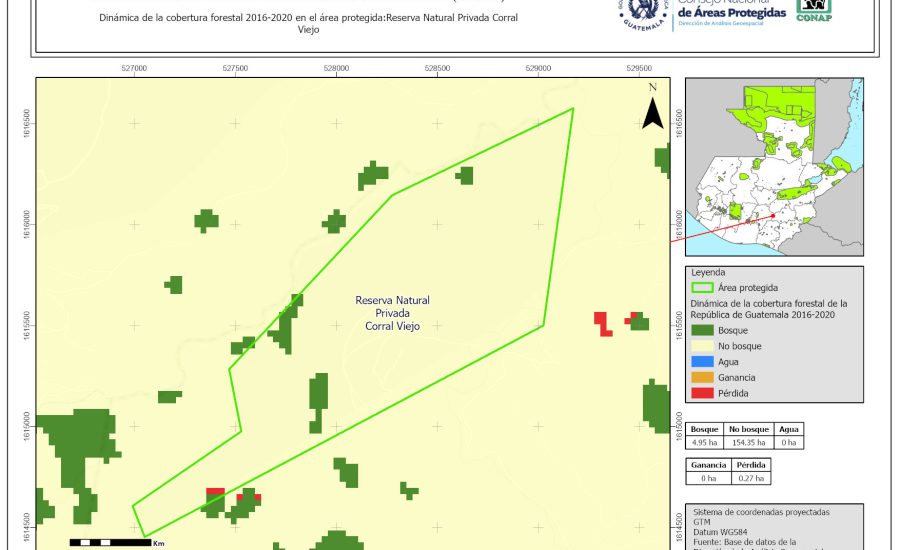
Task: Click the red location dot on the inset map
Action: click(773, 214)
